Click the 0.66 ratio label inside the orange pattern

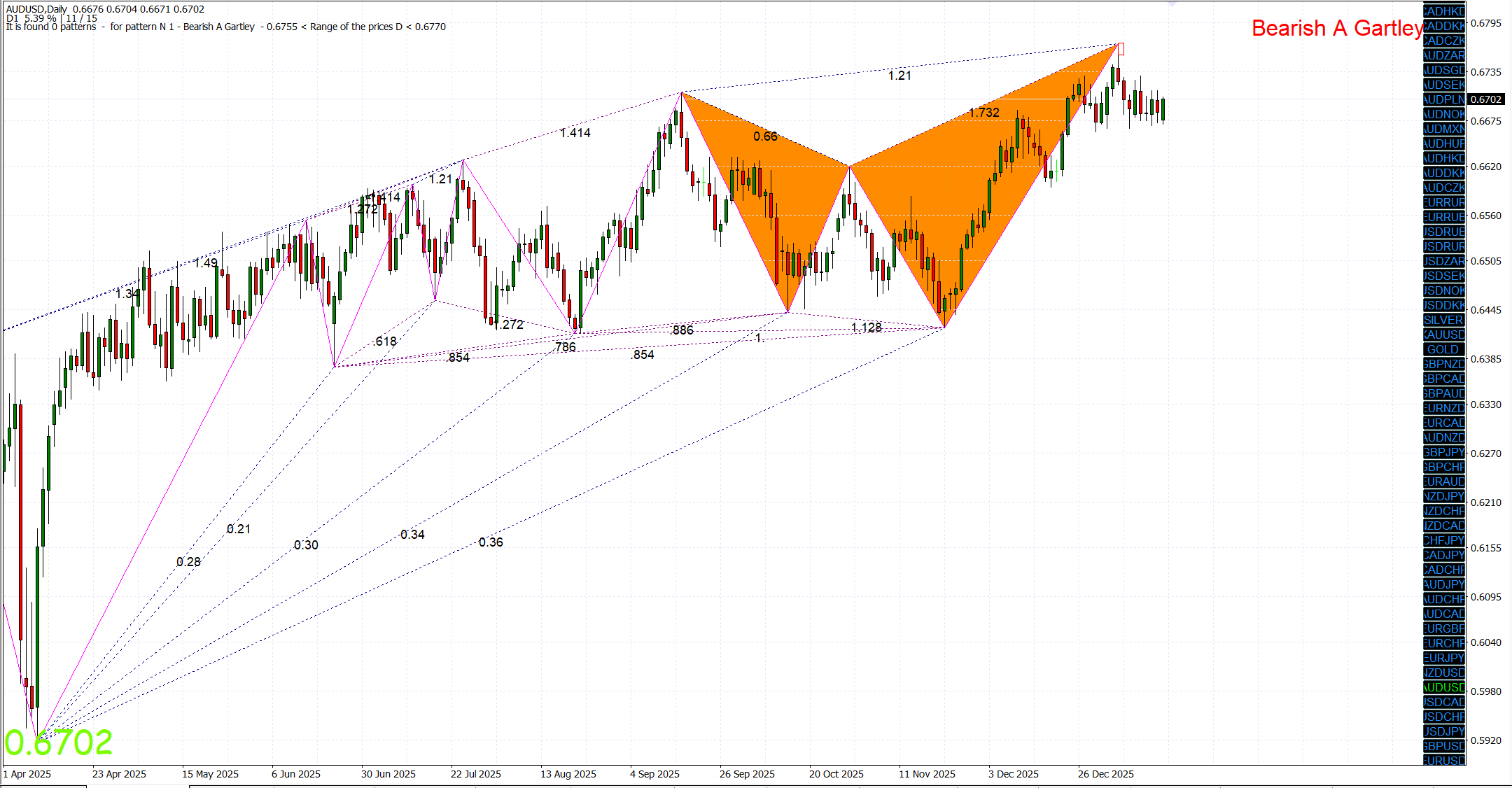point(765,136)
